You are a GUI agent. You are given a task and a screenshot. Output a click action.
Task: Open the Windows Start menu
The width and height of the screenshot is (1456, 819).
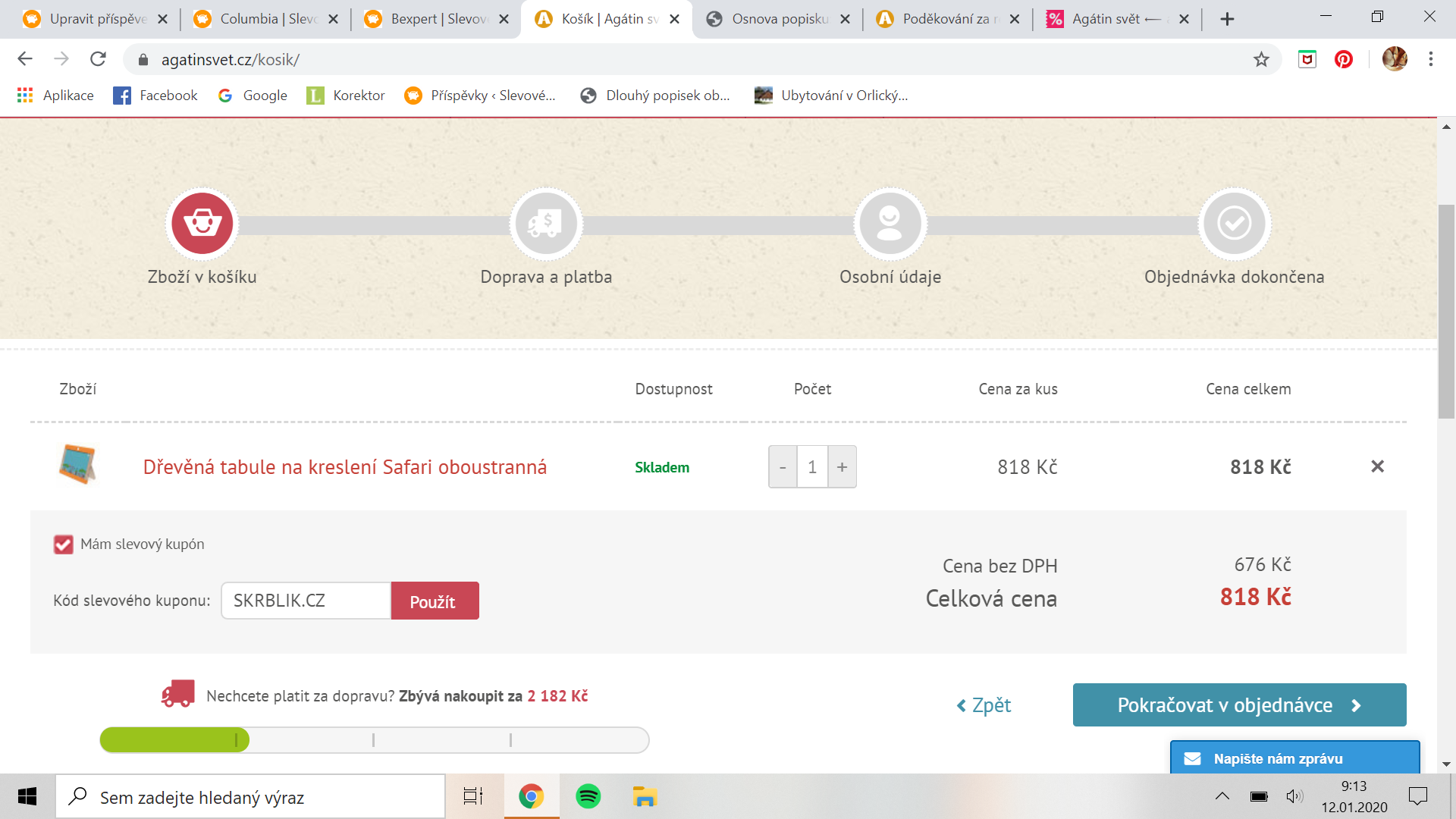(27, 796)
